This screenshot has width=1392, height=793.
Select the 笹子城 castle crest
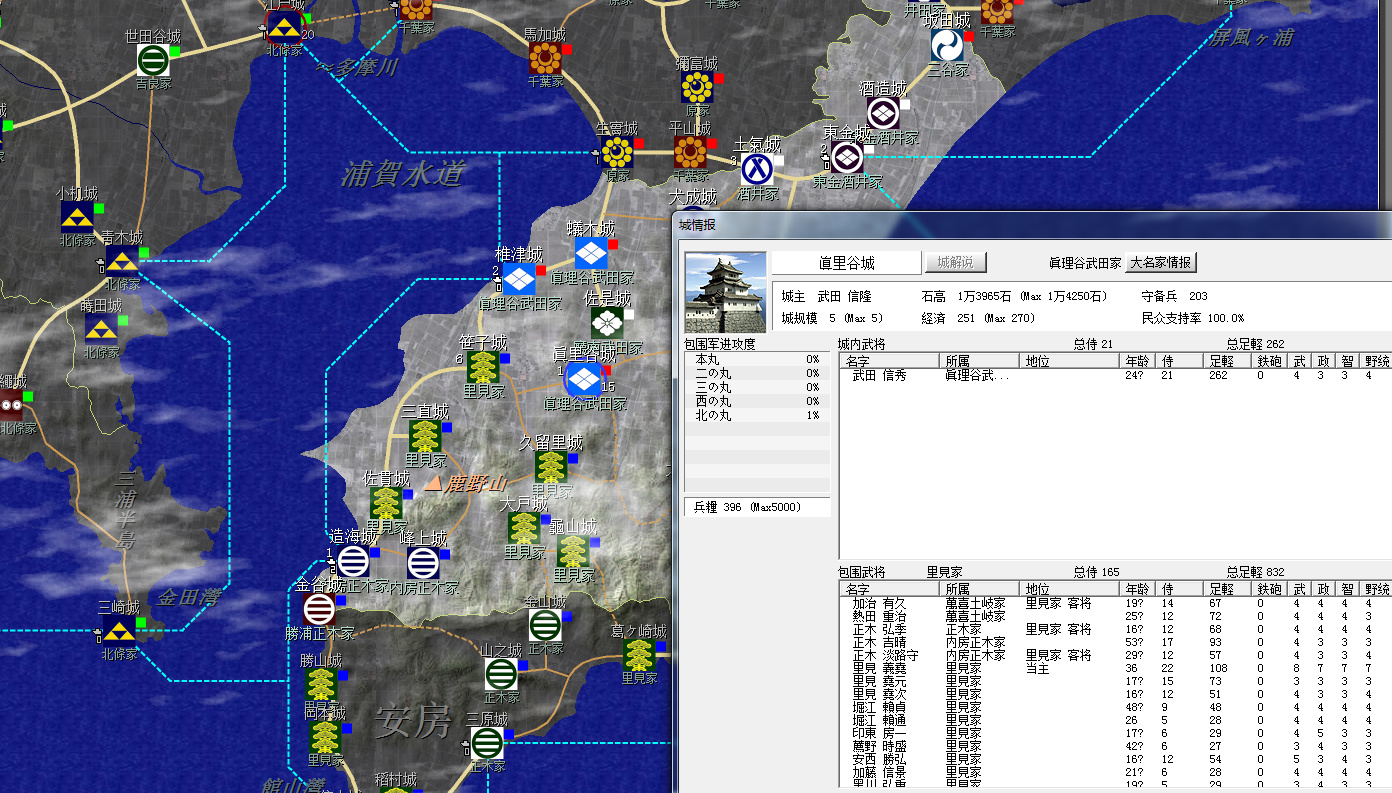pyautogui.click(x=483, y=367)
